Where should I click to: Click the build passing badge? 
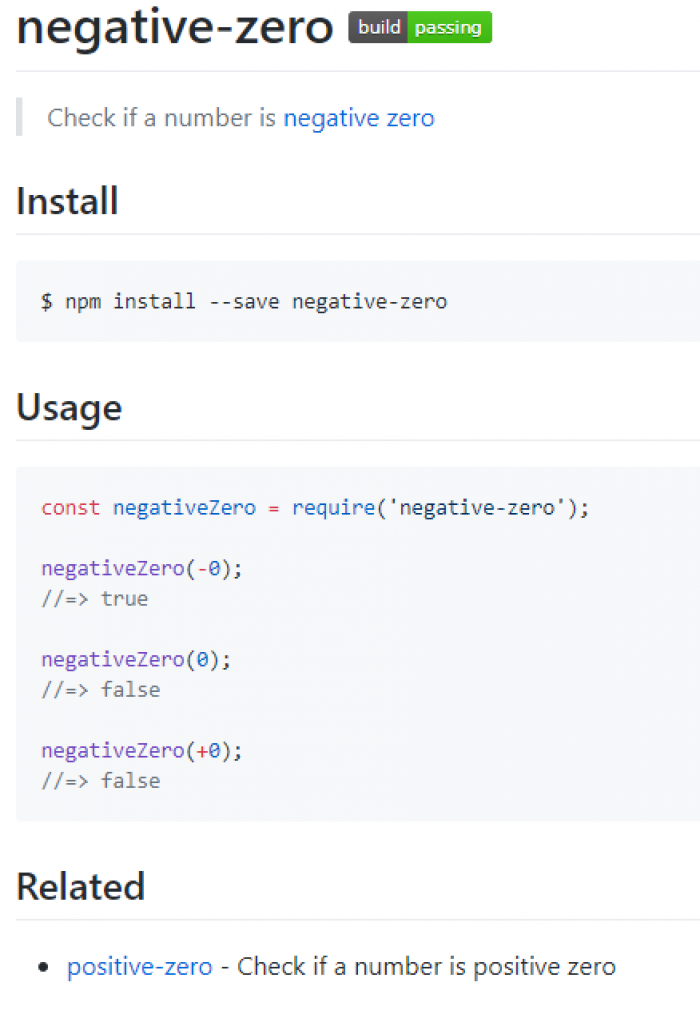coord(419,27)
